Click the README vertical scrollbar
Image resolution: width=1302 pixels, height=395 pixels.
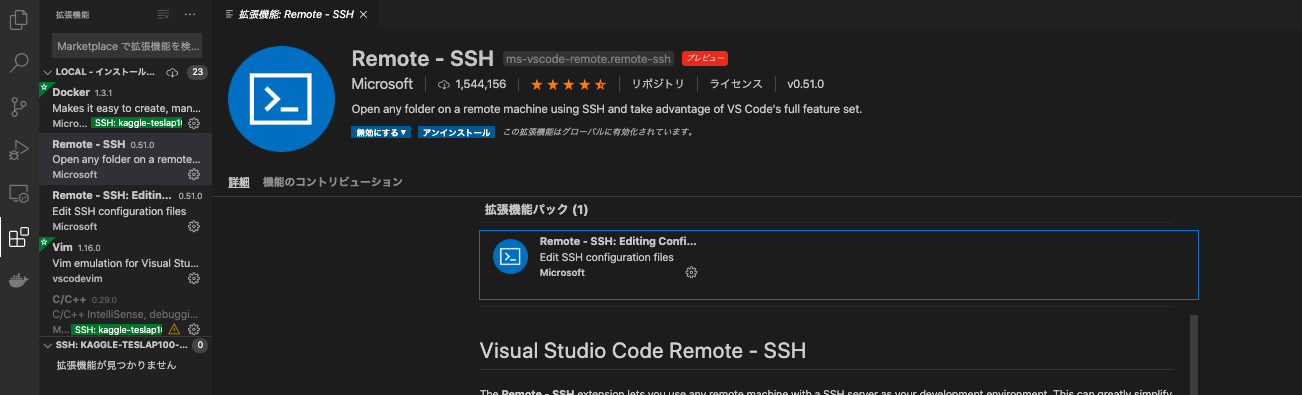pos(1193,354)
